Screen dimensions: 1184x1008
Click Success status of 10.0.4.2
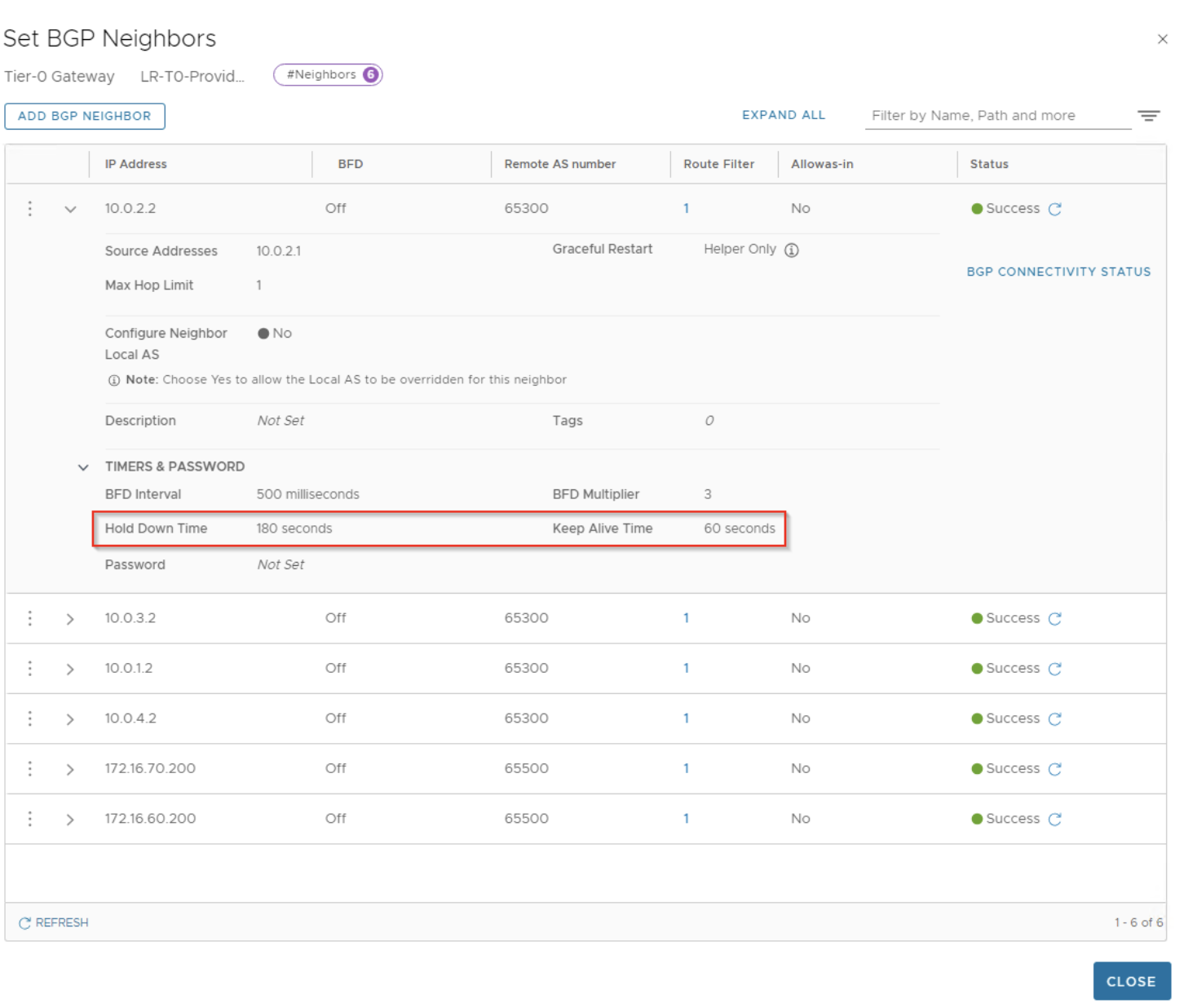click(1005, 718)
